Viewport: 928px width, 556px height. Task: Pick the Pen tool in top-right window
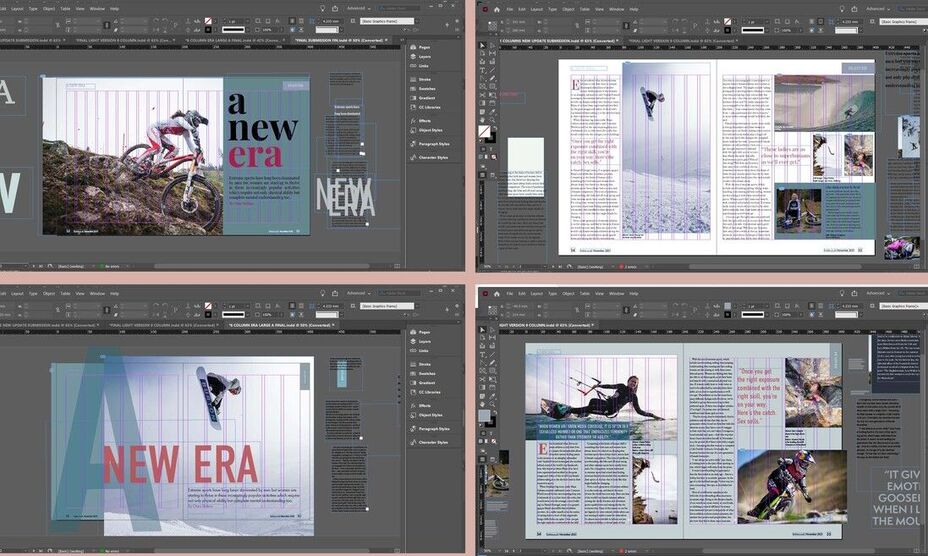[x=482, y=79]
